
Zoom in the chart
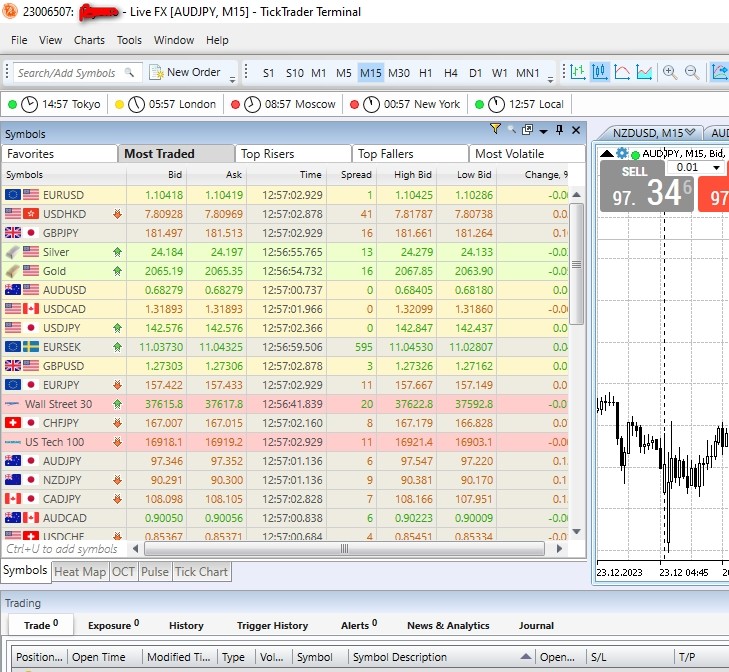[669, 72]
